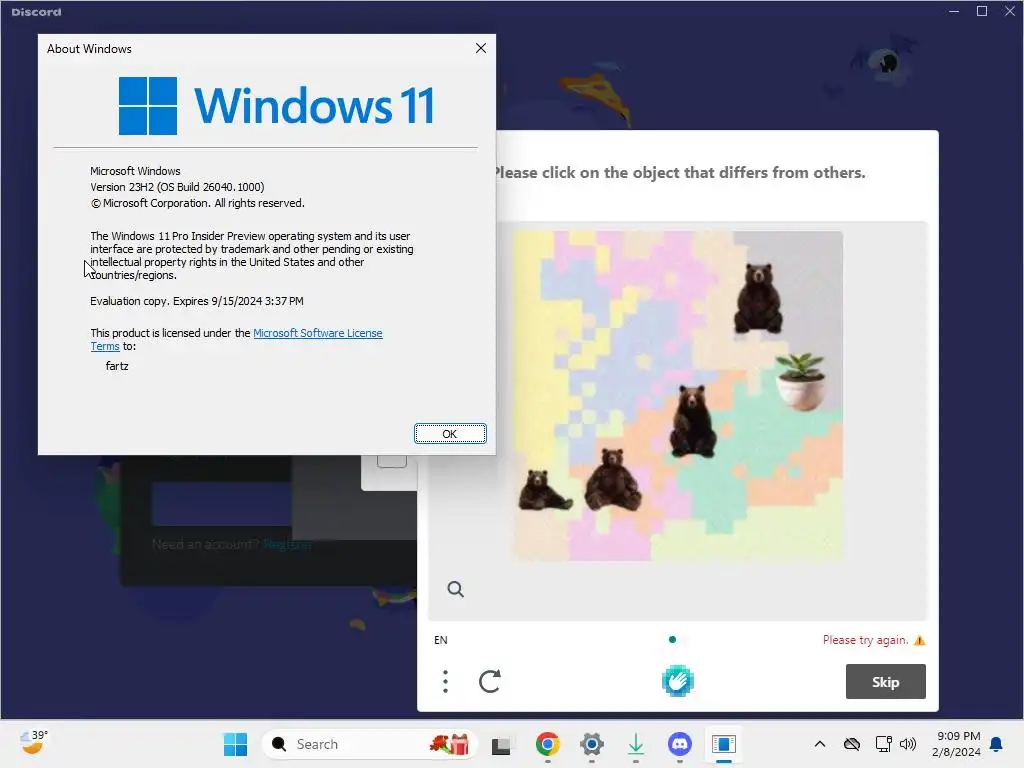Viewport: 1024px width, 768px height.
Task: Click the lying bear at bottom left
Action: [543, 490]
